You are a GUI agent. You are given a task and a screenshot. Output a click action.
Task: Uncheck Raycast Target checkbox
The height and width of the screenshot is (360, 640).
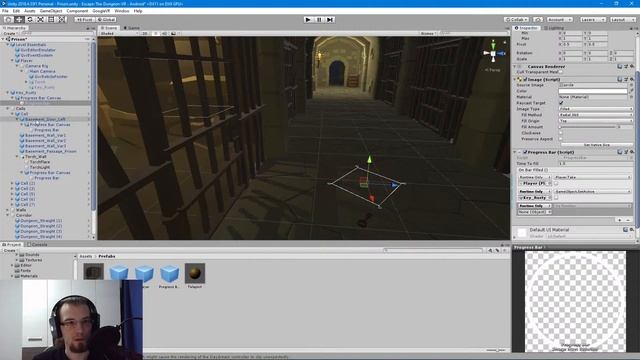pyautogui.click(x=561, y=103)
